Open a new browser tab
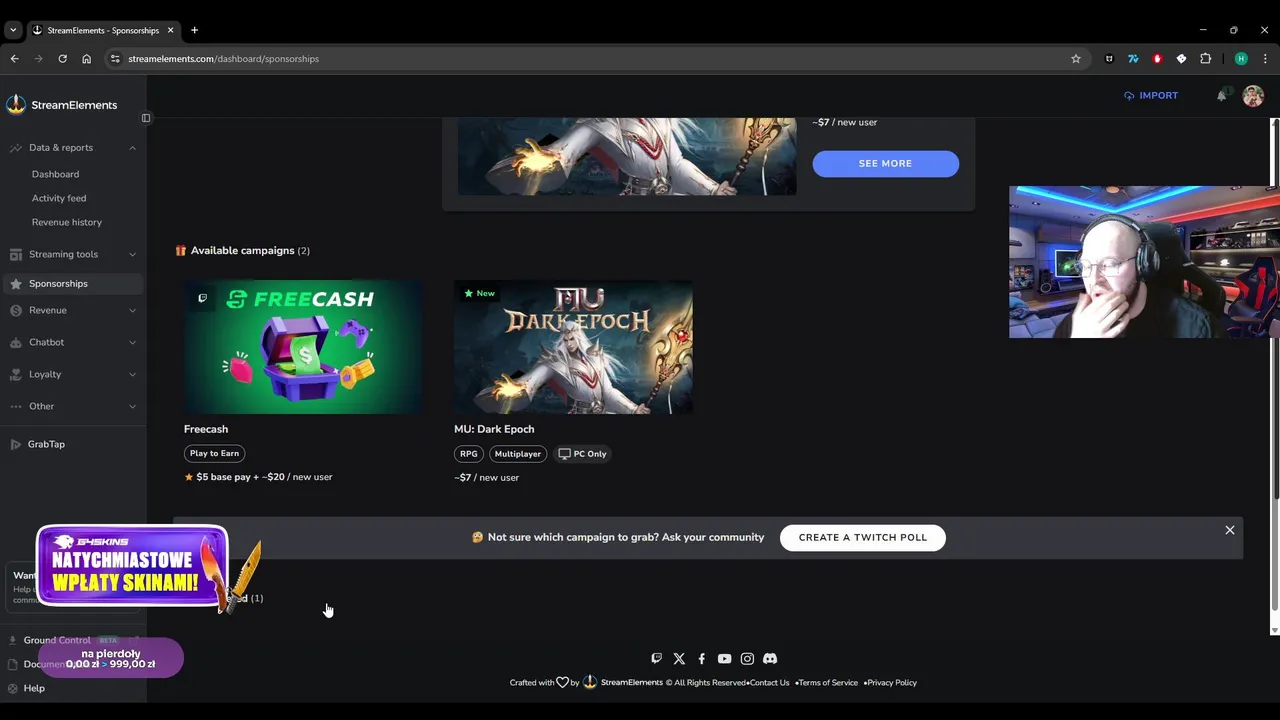This screenshot has height=720, width=1280. pyautogui.click(x=194, y=30)
